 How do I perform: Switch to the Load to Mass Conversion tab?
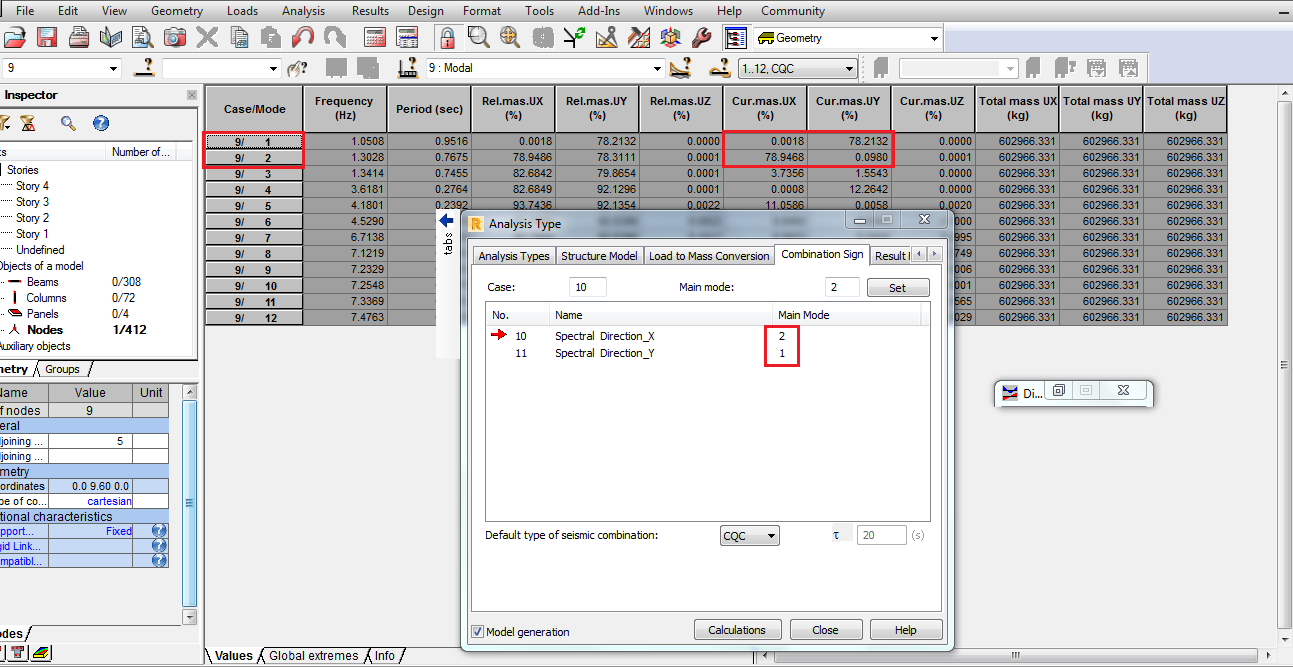[x=709, y=255]
